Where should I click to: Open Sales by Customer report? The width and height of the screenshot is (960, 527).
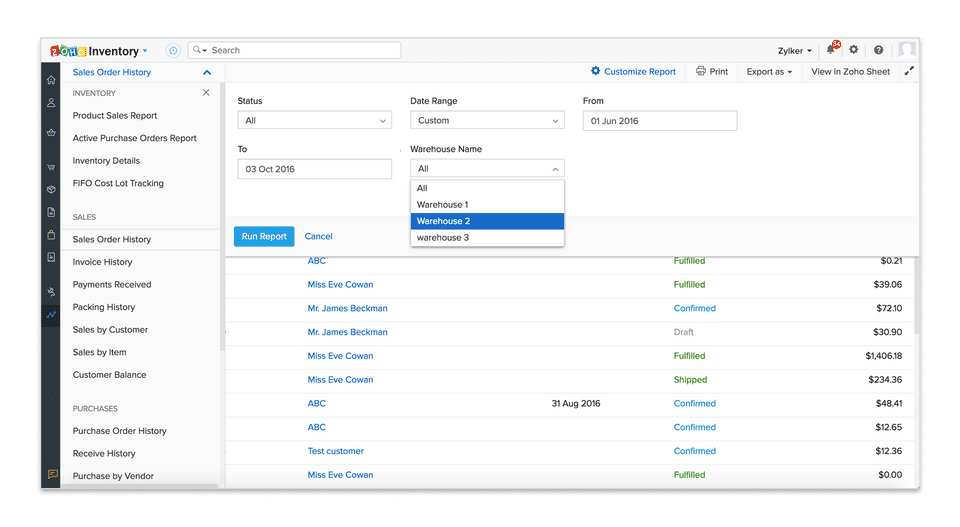pos(110,330)
